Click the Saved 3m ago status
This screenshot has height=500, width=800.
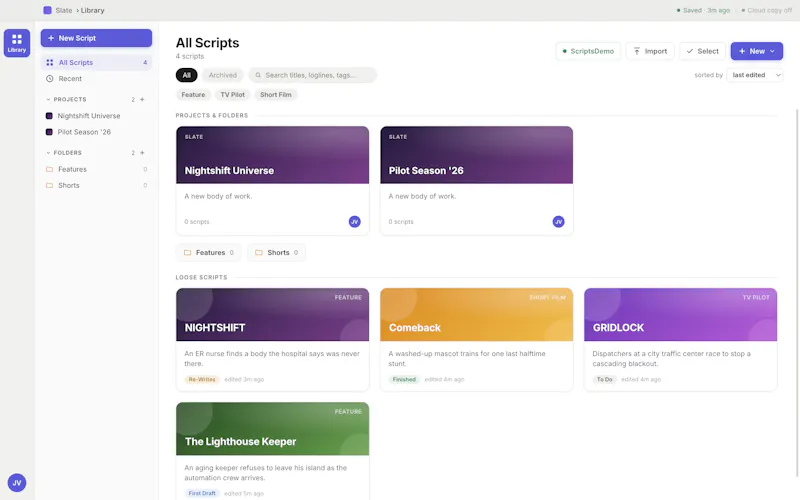703,10
